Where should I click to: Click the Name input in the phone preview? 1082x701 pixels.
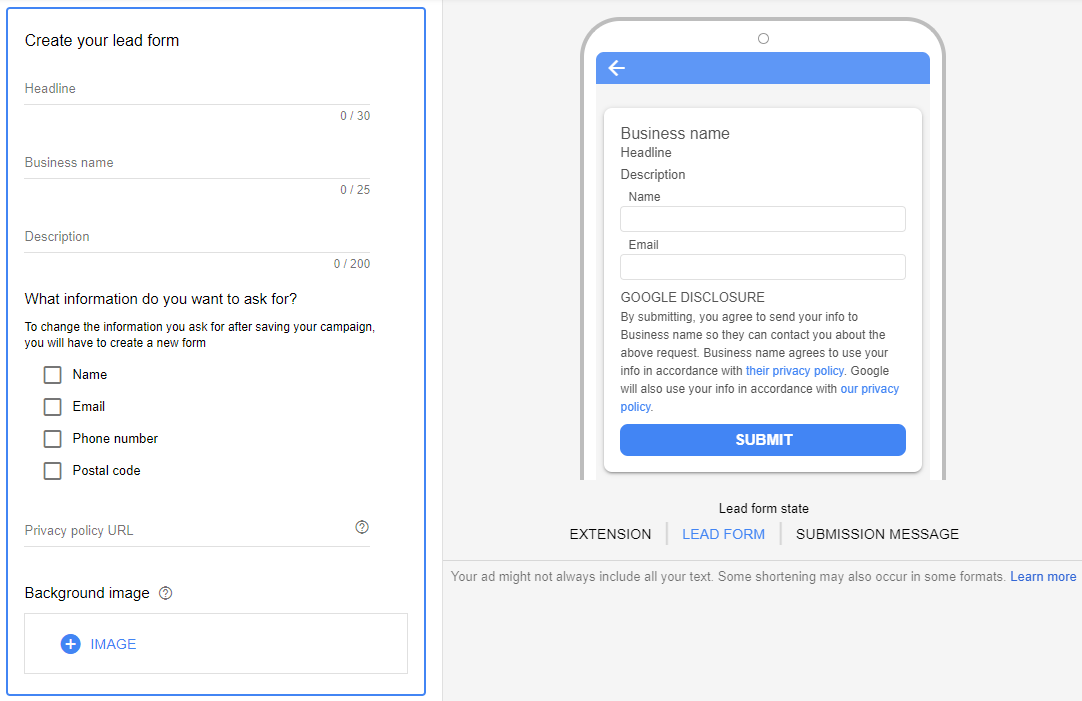[x=762, y=218]
